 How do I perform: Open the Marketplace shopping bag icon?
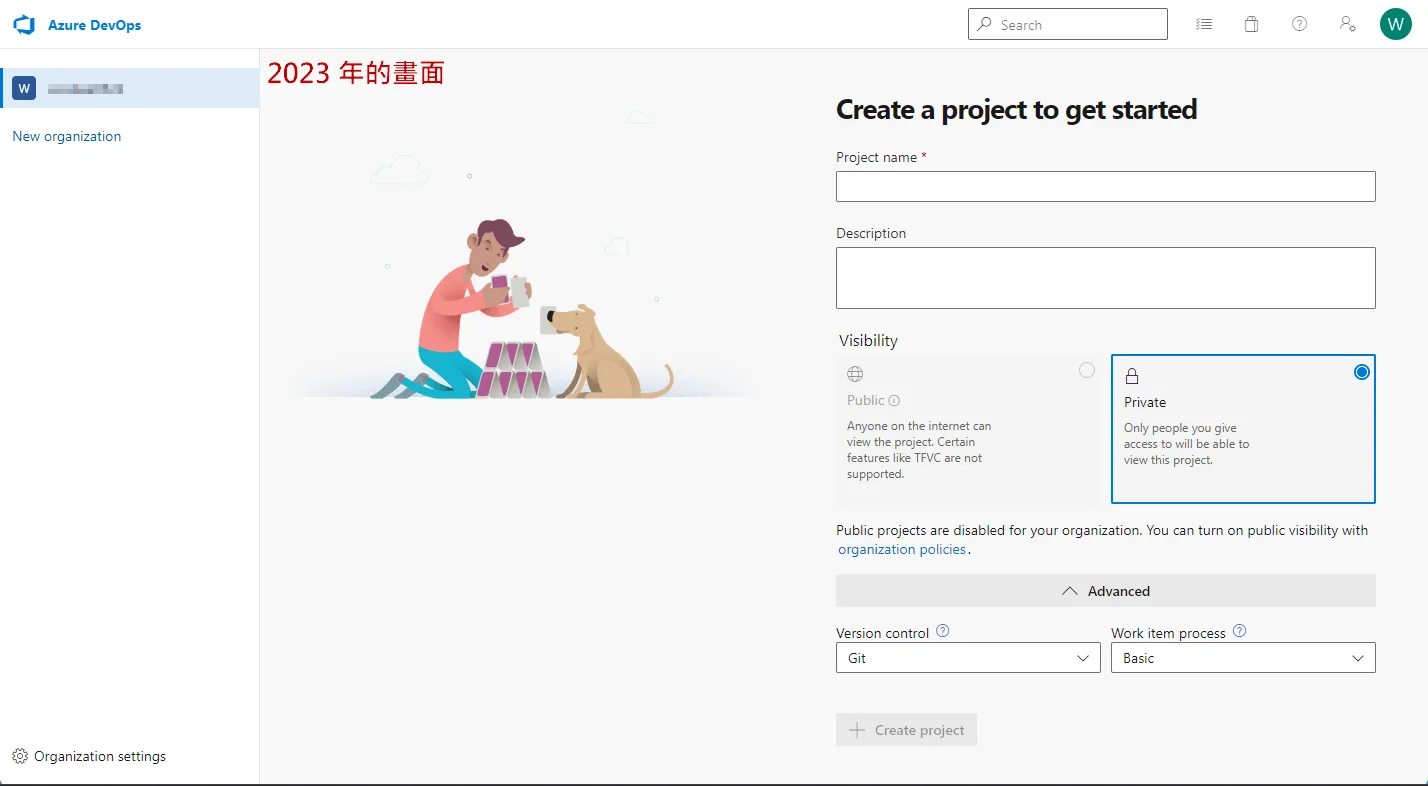pos(1251,24)
